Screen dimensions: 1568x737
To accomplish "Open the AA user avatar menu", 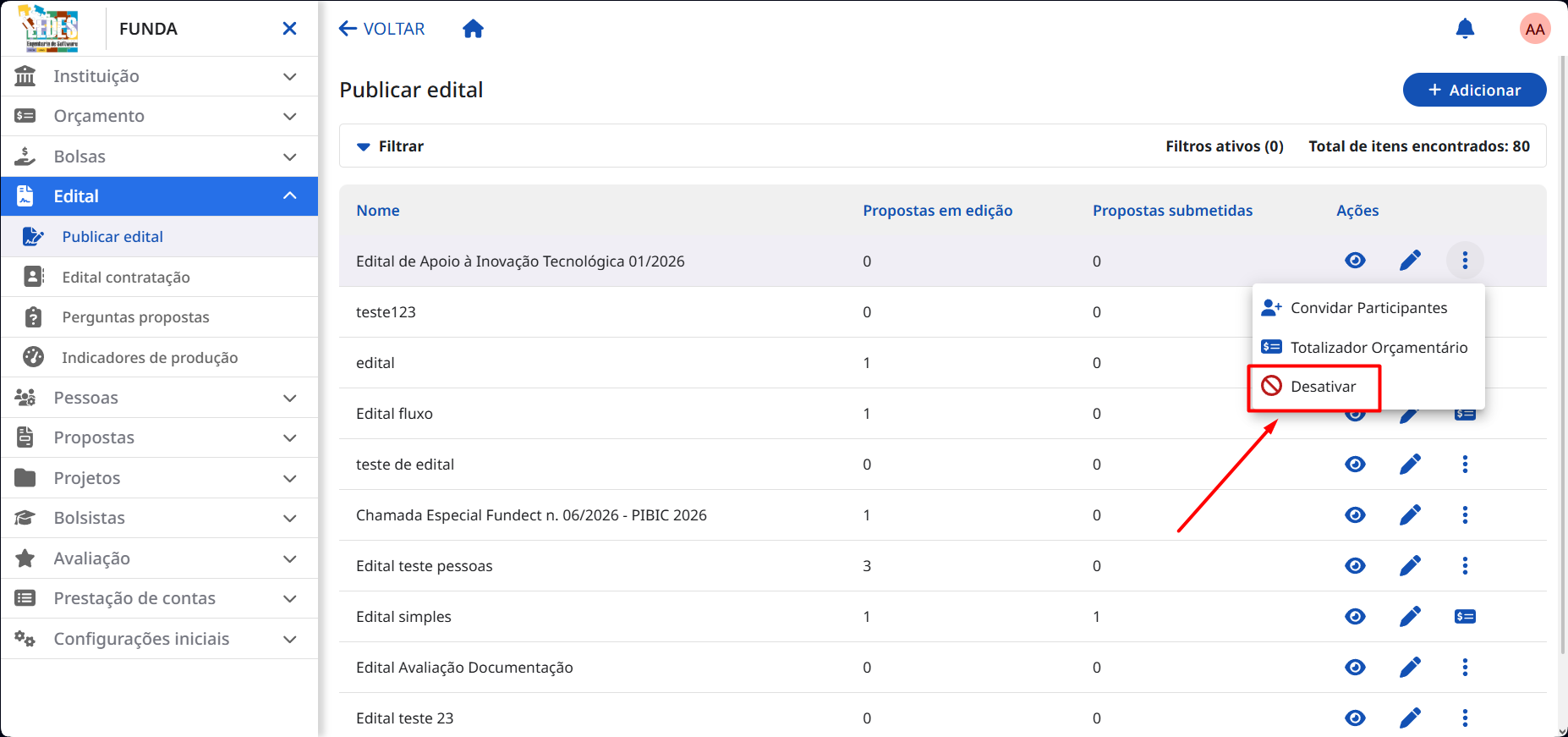I will (1534, 29).
